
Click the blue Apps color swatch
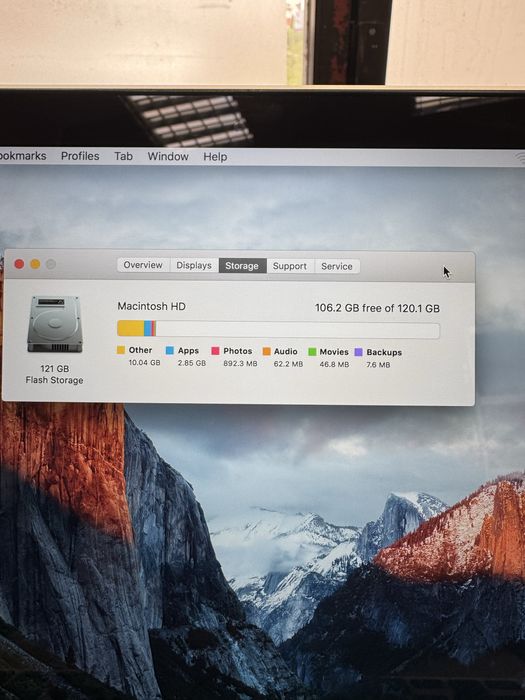pyautogui.click(x=170, y=350)
